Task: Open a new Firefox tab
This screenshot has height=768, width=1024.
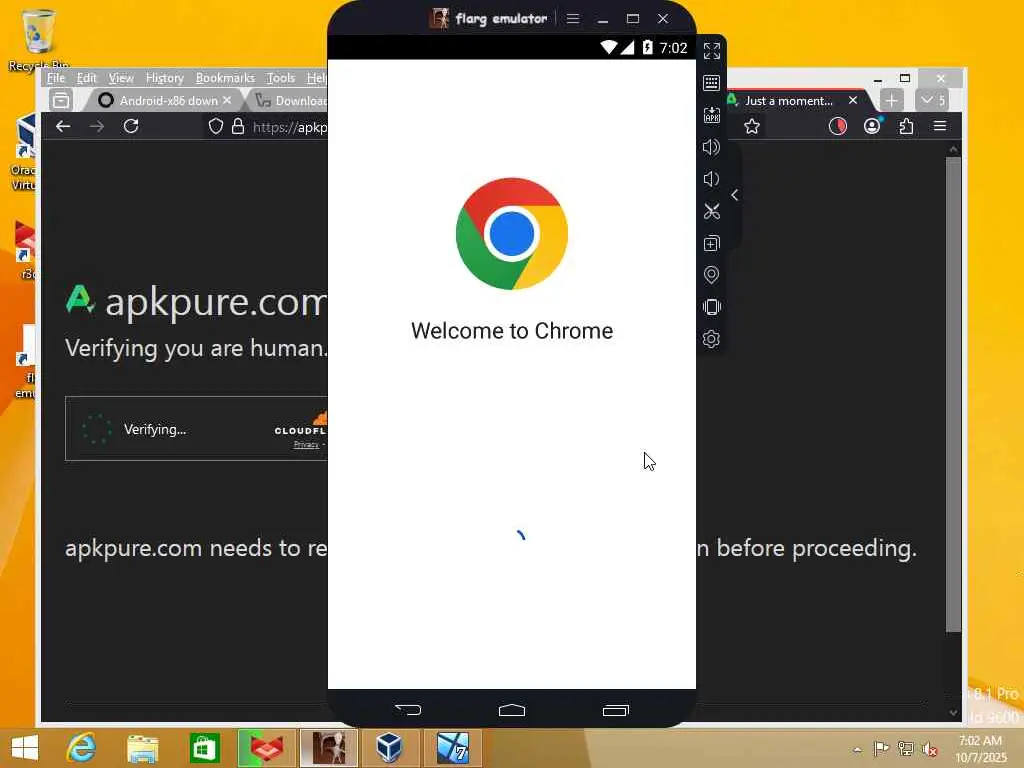Action: [891, 101]
